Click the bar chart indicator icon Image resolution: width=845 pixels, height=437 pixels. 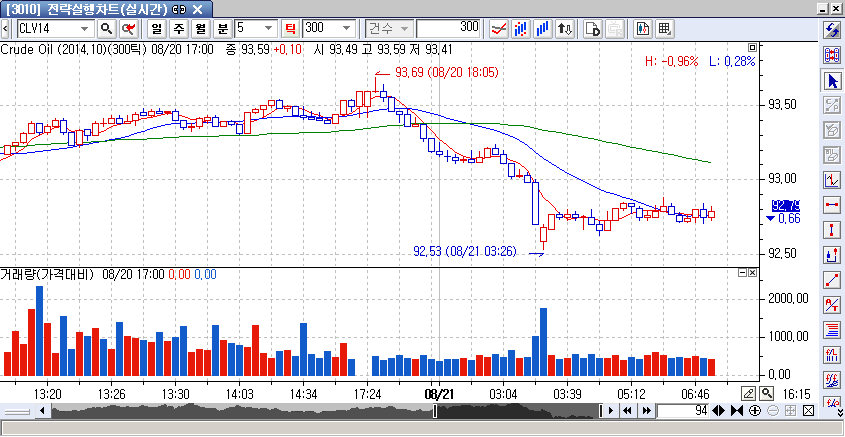[x=543, y=28]
